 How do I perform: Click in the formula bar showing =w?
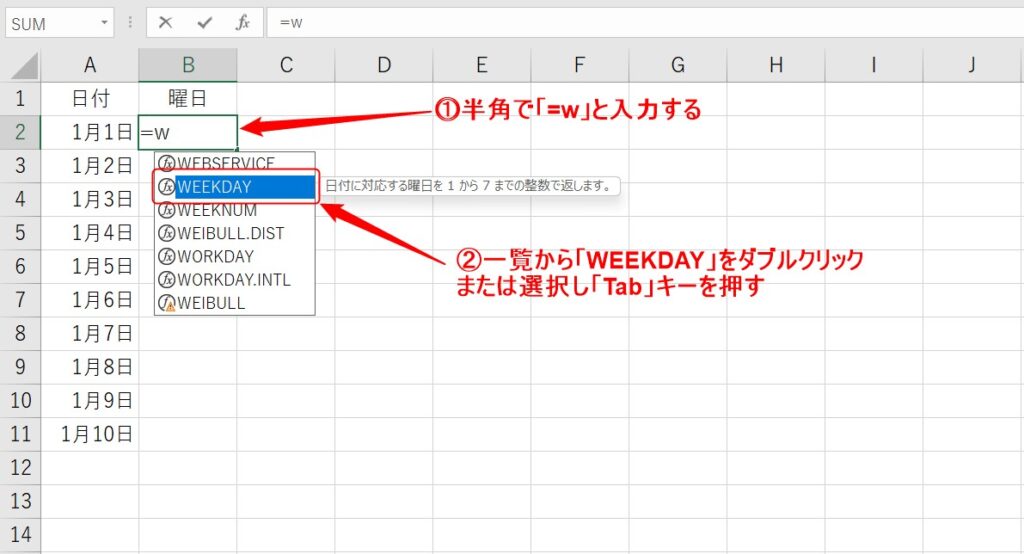point(645,23)
